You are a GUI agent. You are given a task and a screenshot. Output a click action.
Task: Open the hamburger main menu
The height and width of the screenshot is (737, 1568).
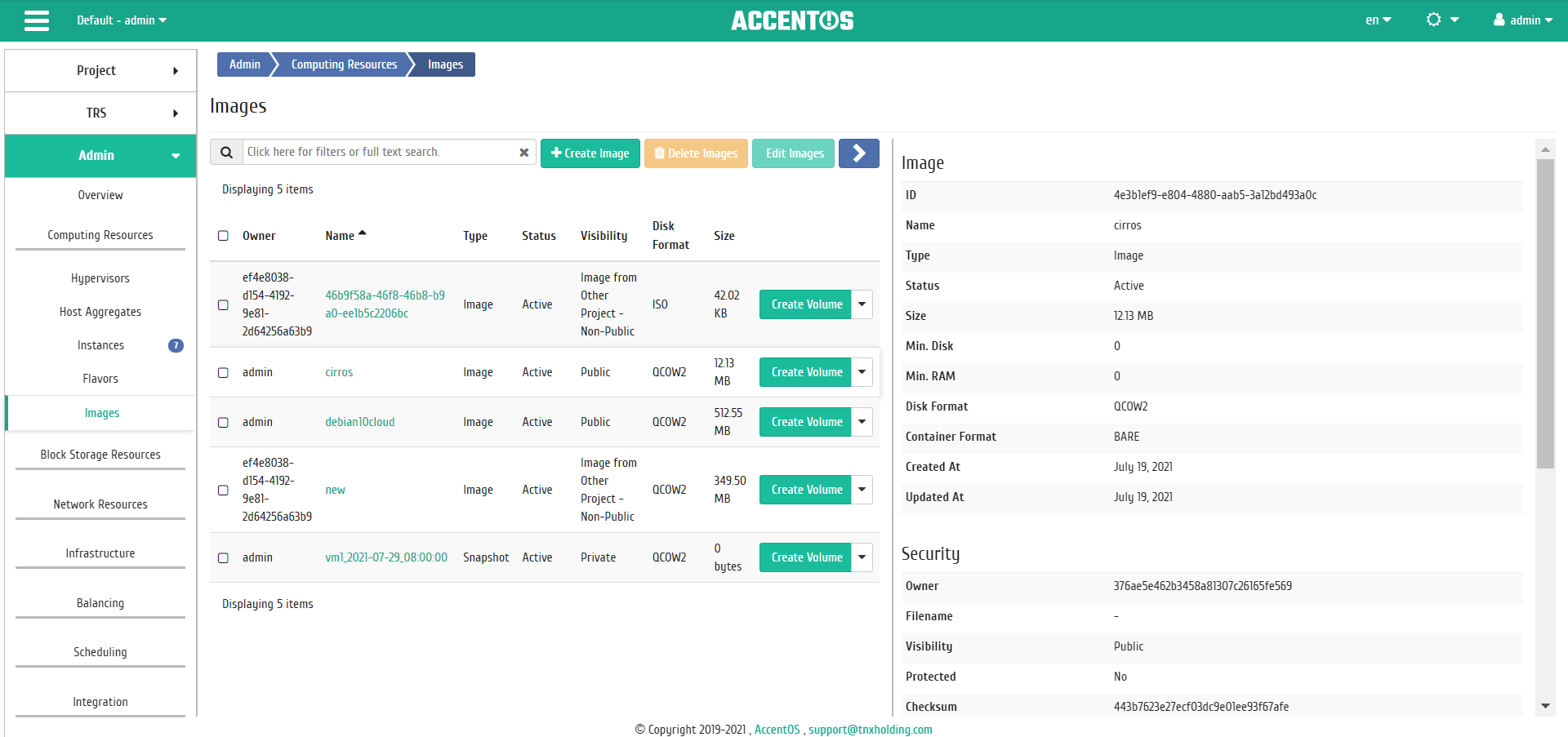[36, 20]
